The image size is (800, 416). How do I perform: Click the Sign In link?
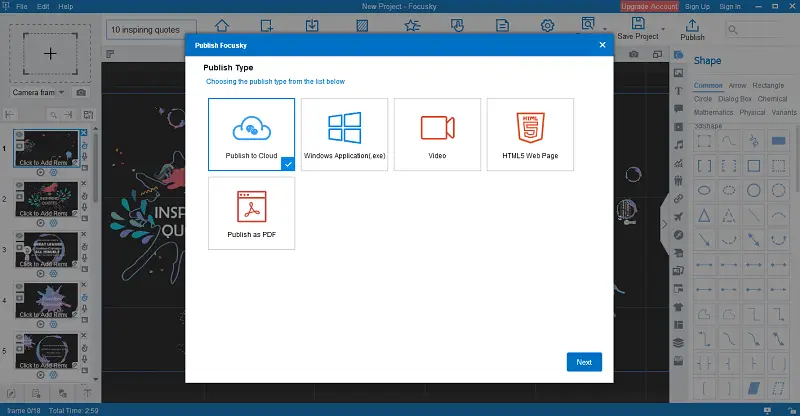pos(730,7)
